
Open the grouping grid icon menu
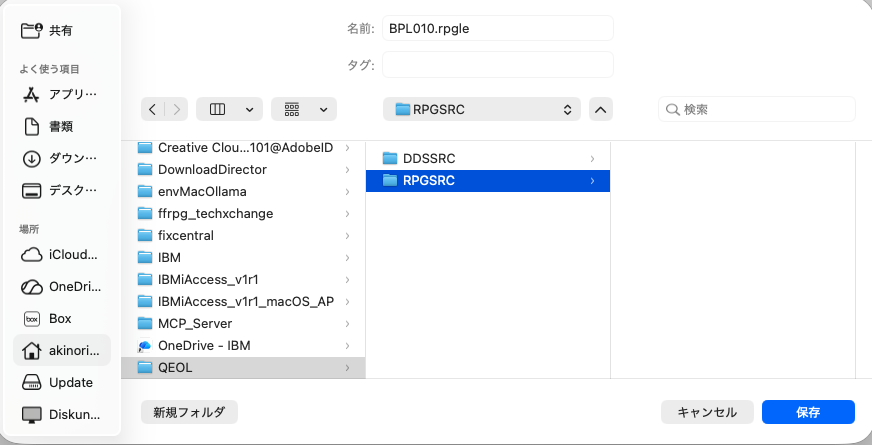click(x=292, y=110)
